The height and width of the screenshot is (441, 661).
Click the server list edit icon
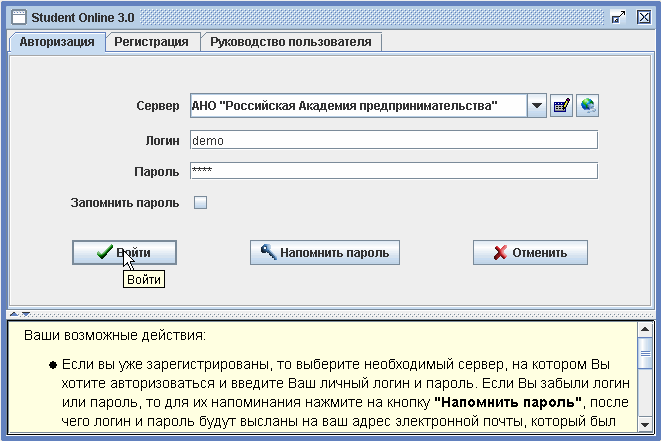tap(561, 106)
